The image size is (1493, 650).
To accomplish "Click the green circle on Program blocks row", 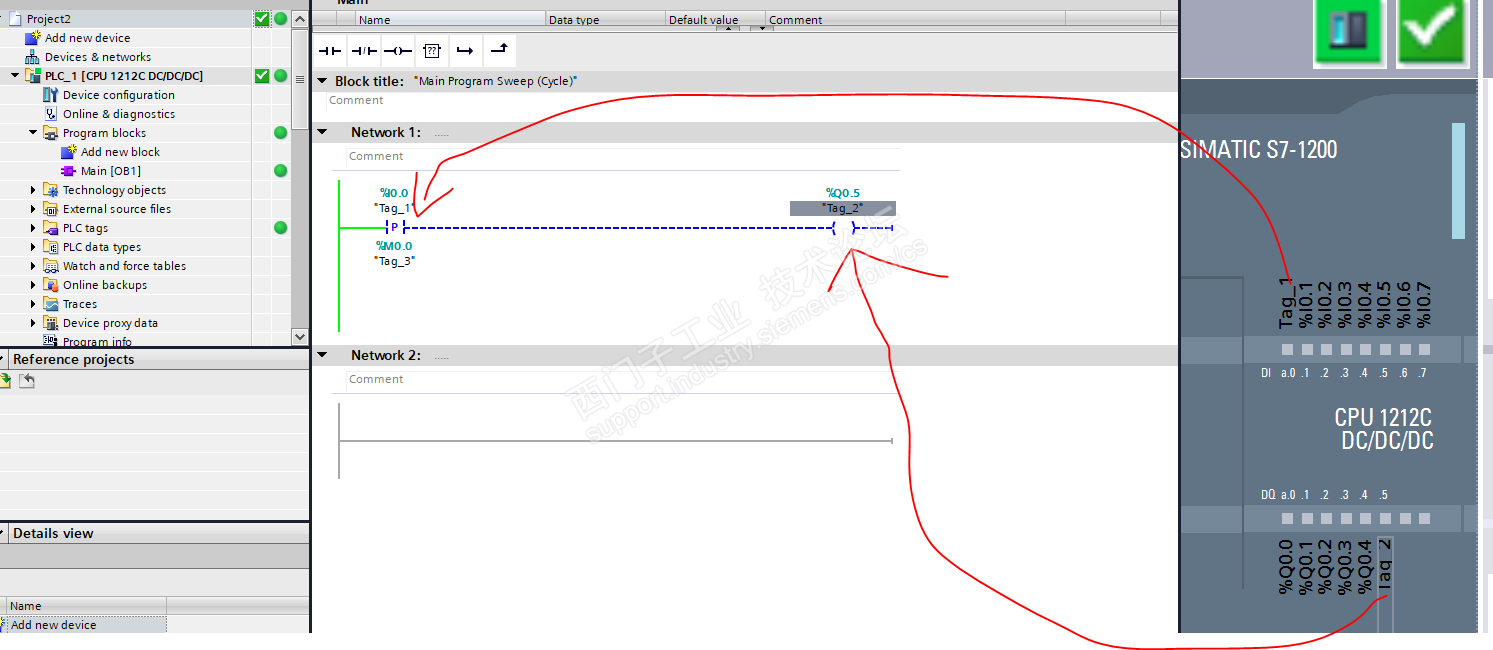I will 281,133.
